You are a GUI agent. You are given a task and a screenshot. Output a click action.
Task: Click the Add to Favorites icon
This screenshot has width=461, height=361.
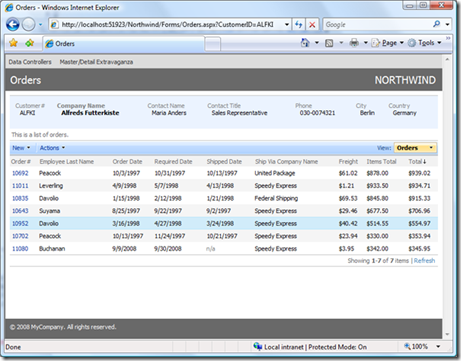click(30, 43)
